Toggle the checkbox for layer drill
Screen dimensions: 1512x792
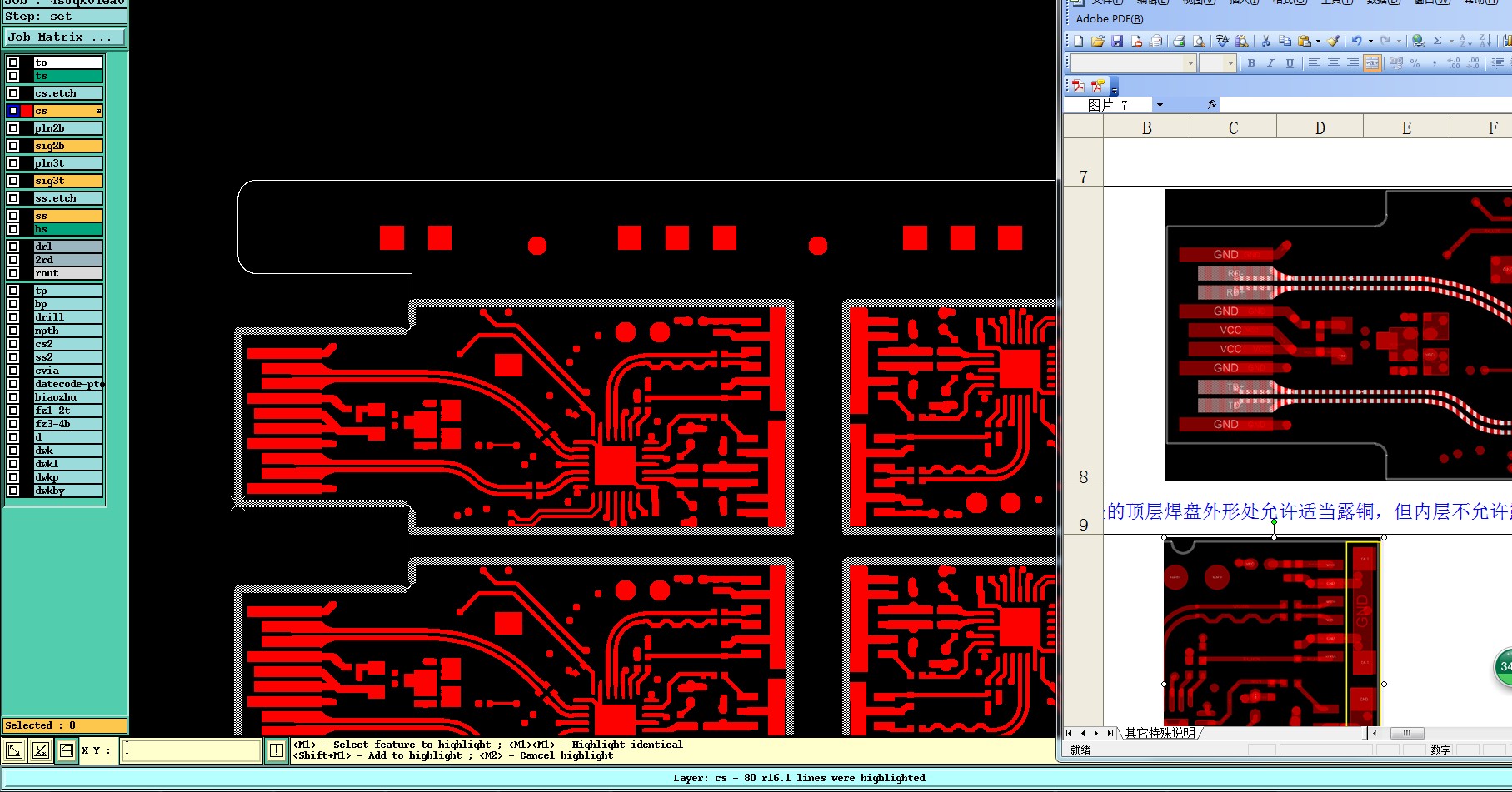(13, 317)
